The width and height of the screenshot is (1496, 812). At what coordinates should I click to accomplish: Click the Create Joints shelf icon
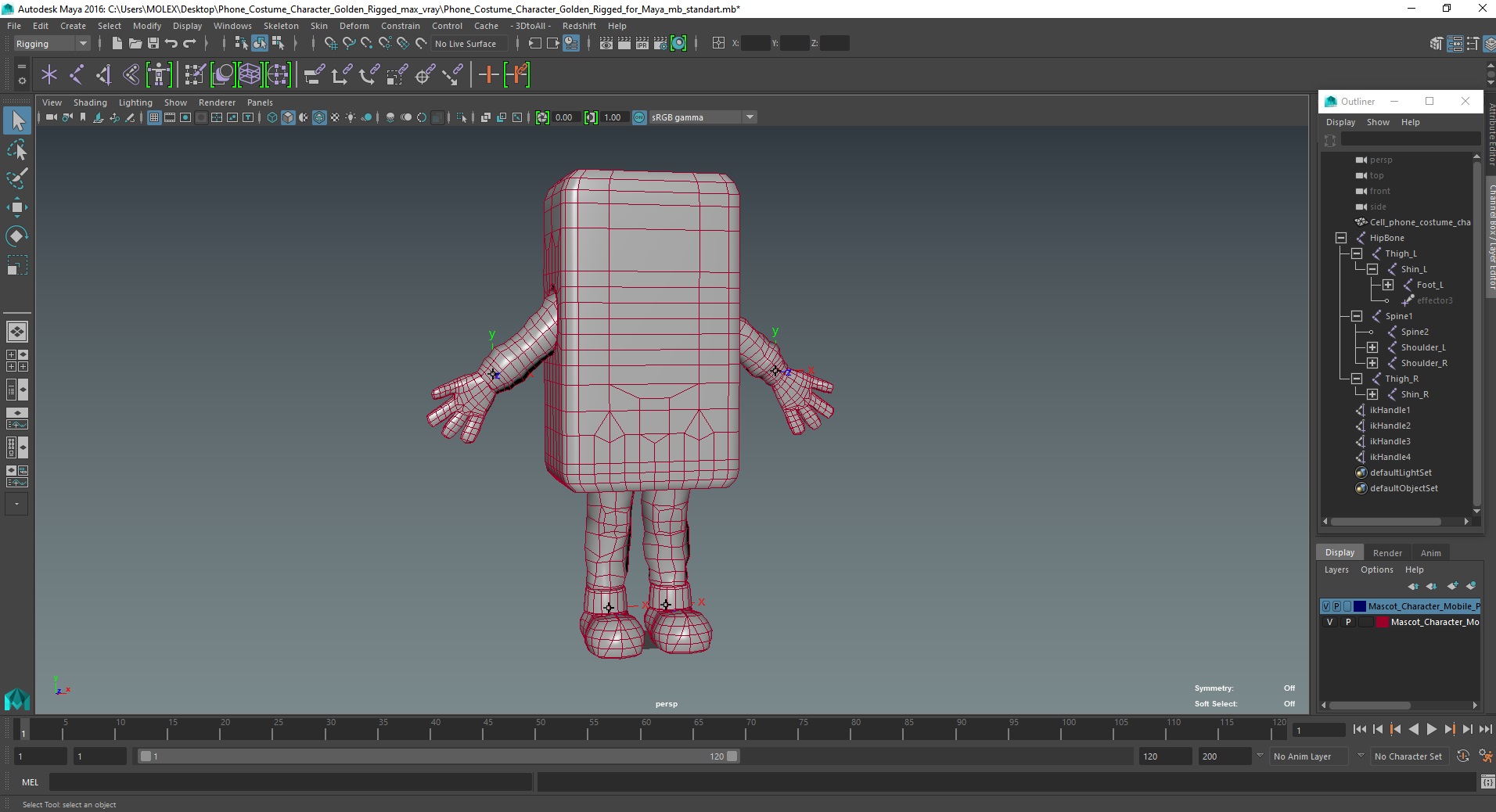(77, 75)
